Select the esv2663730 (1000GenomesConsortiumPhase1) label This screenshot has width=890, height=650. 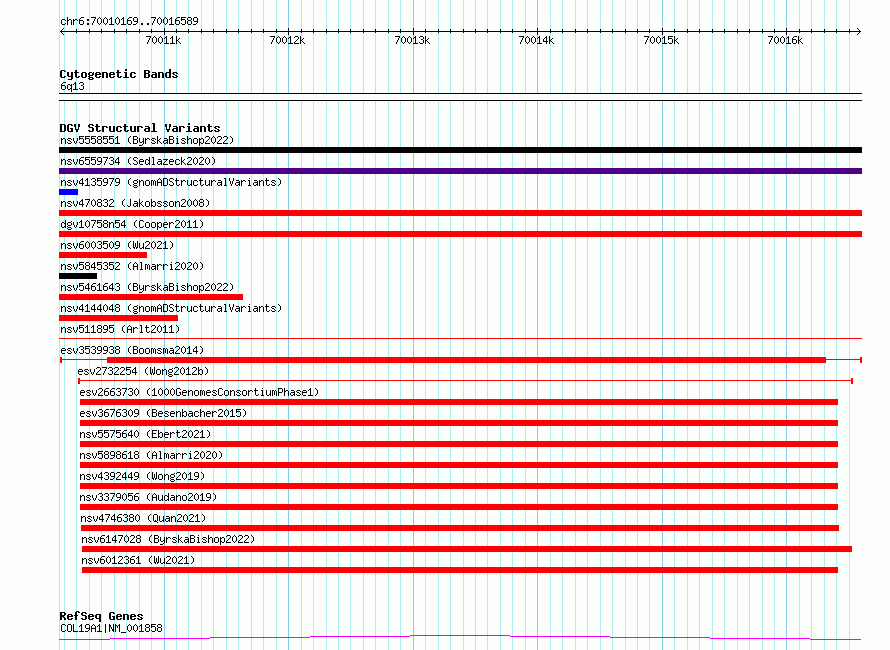tap(199, 392)
